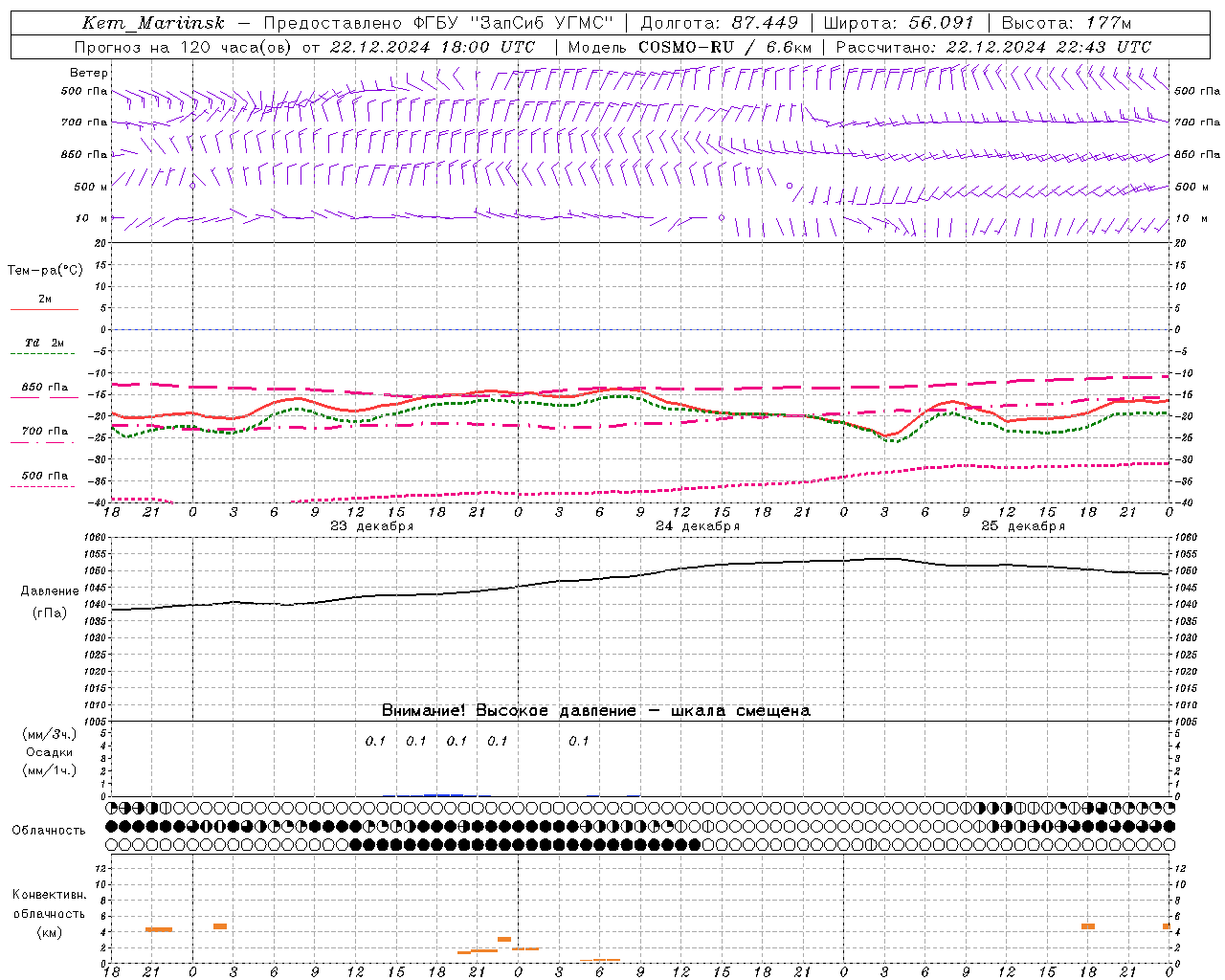This screenshot has height=980, width=1225.
Task: Click the '(км)' unit under convective cloudiness
Action: click(50, 932)
